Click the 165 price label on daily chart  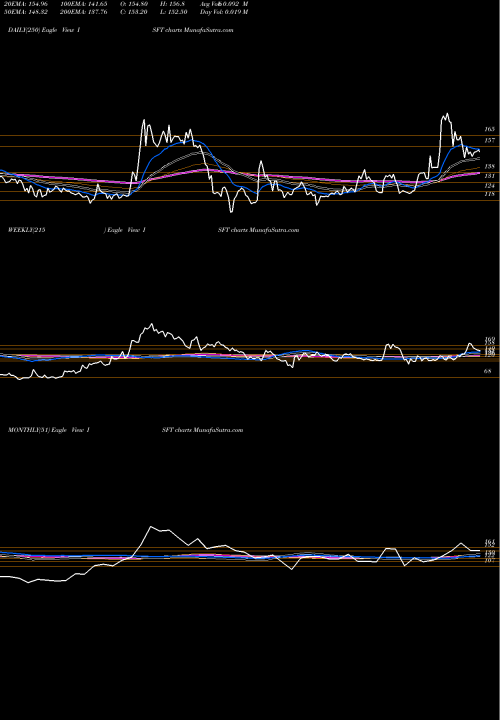tap(489, 129)
